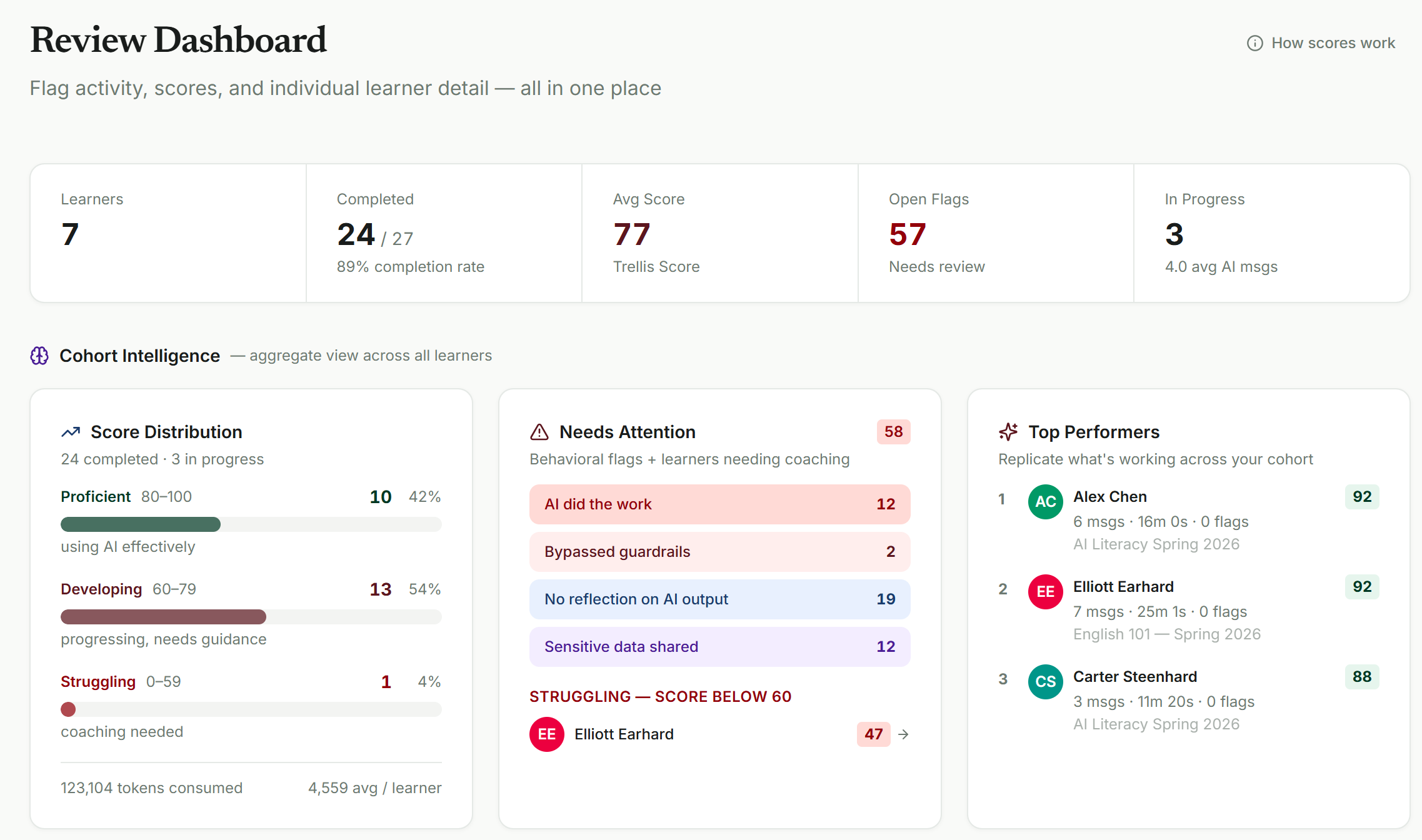Click the Score Distribution trend arrow icon
This screenshot has height=840, width=1422.
(x=71, y=432)
